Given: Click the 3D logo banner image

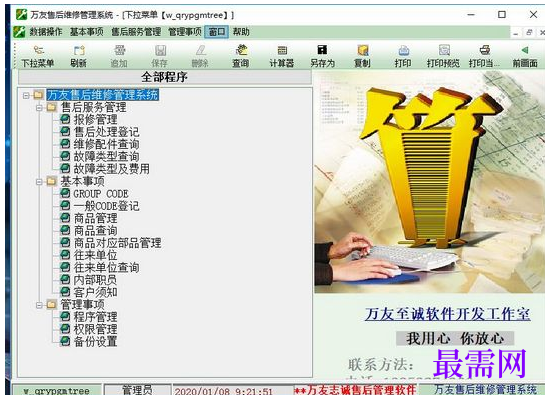Looking at the screenshot, I should click(x=430, y=182).
